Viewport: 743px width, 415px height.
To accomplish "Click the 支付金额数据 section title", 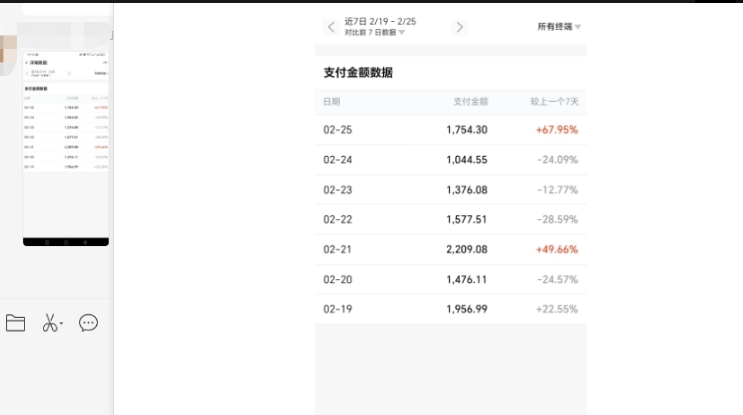I will point(358,73).
